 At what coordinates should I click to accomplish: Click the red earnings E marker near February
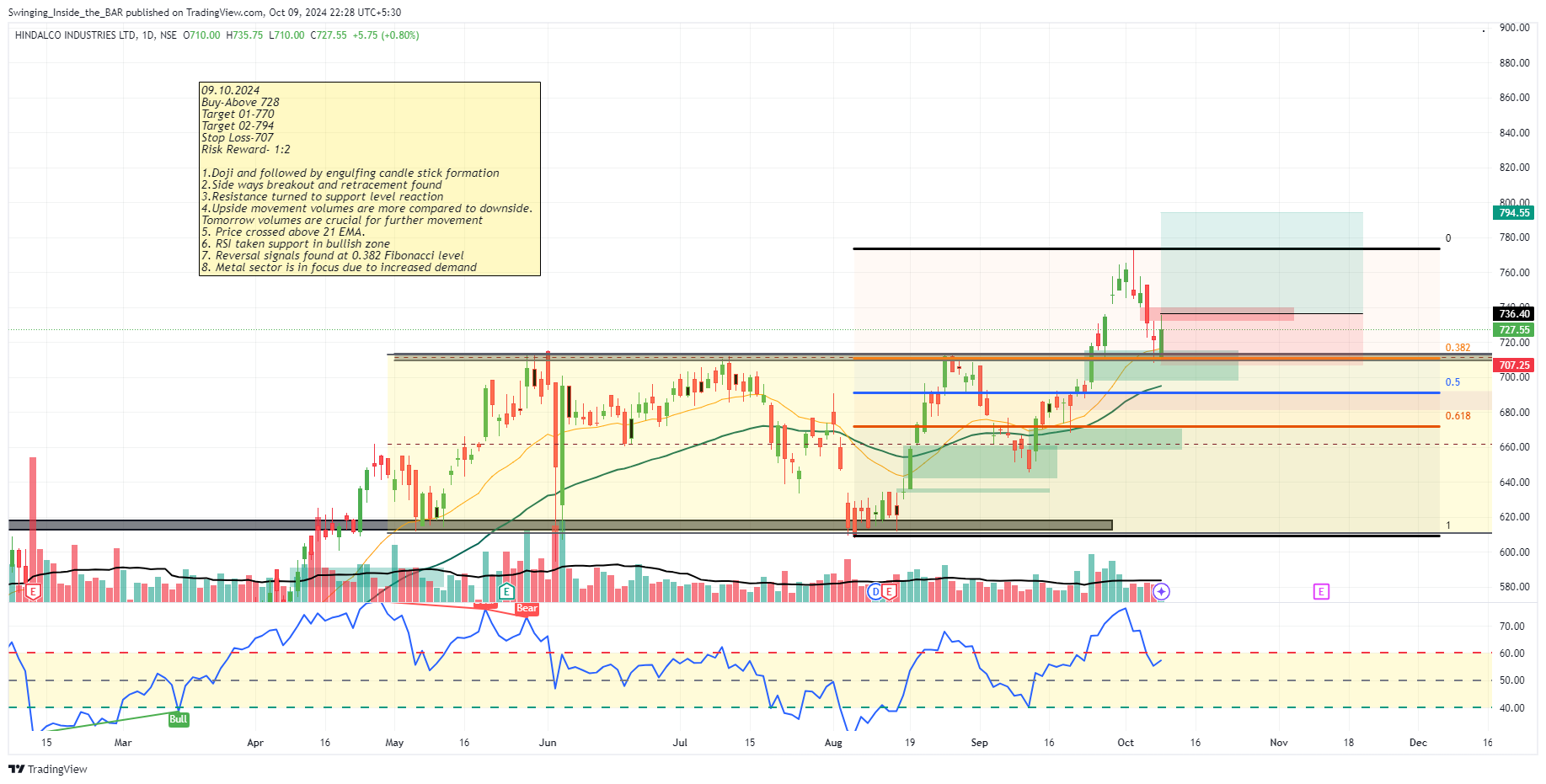[33, 592]
